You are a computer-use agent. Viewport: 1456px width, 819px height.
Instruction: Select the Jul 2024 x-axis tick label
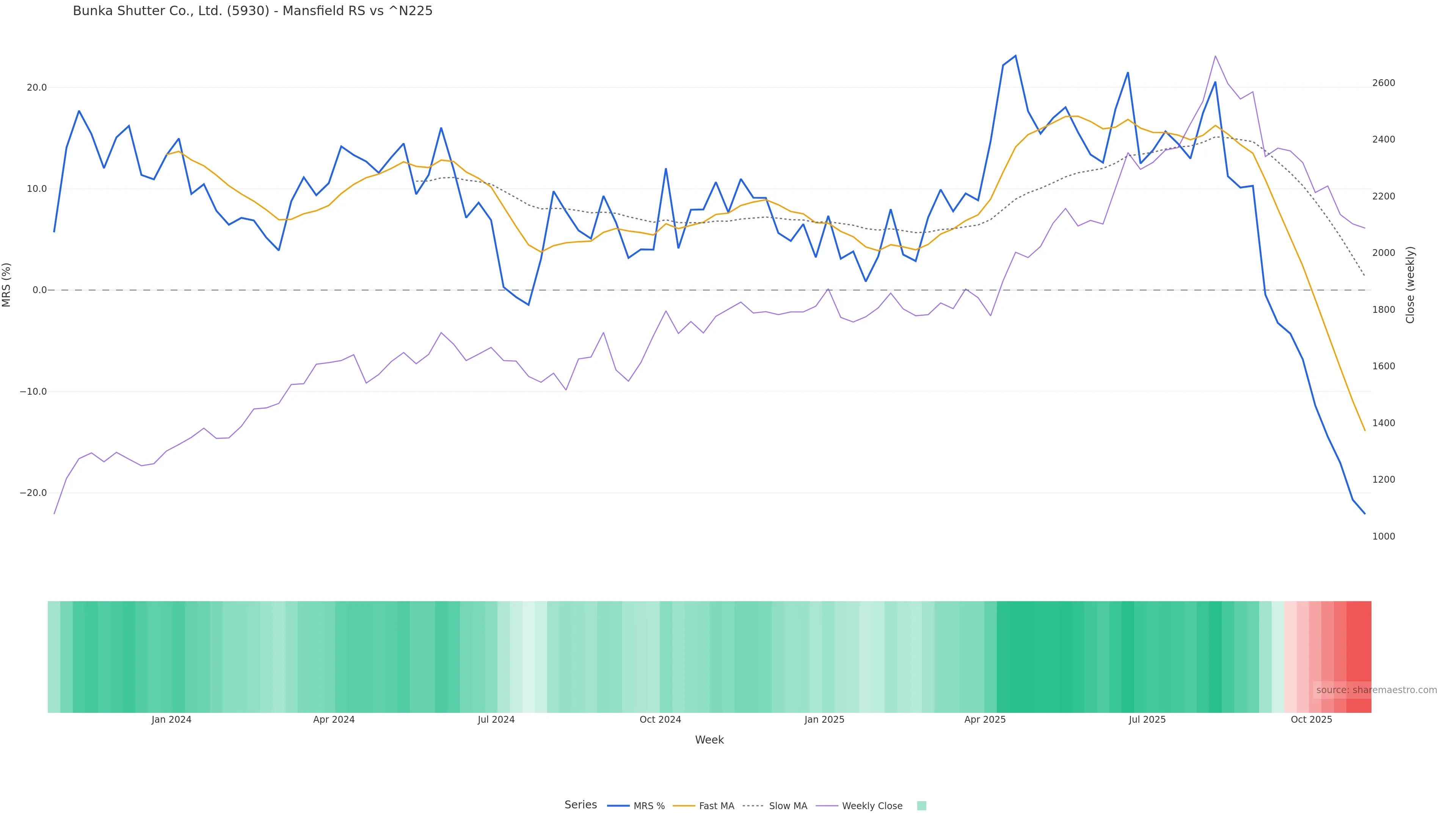pyautogui.click(x=496, y=720)
